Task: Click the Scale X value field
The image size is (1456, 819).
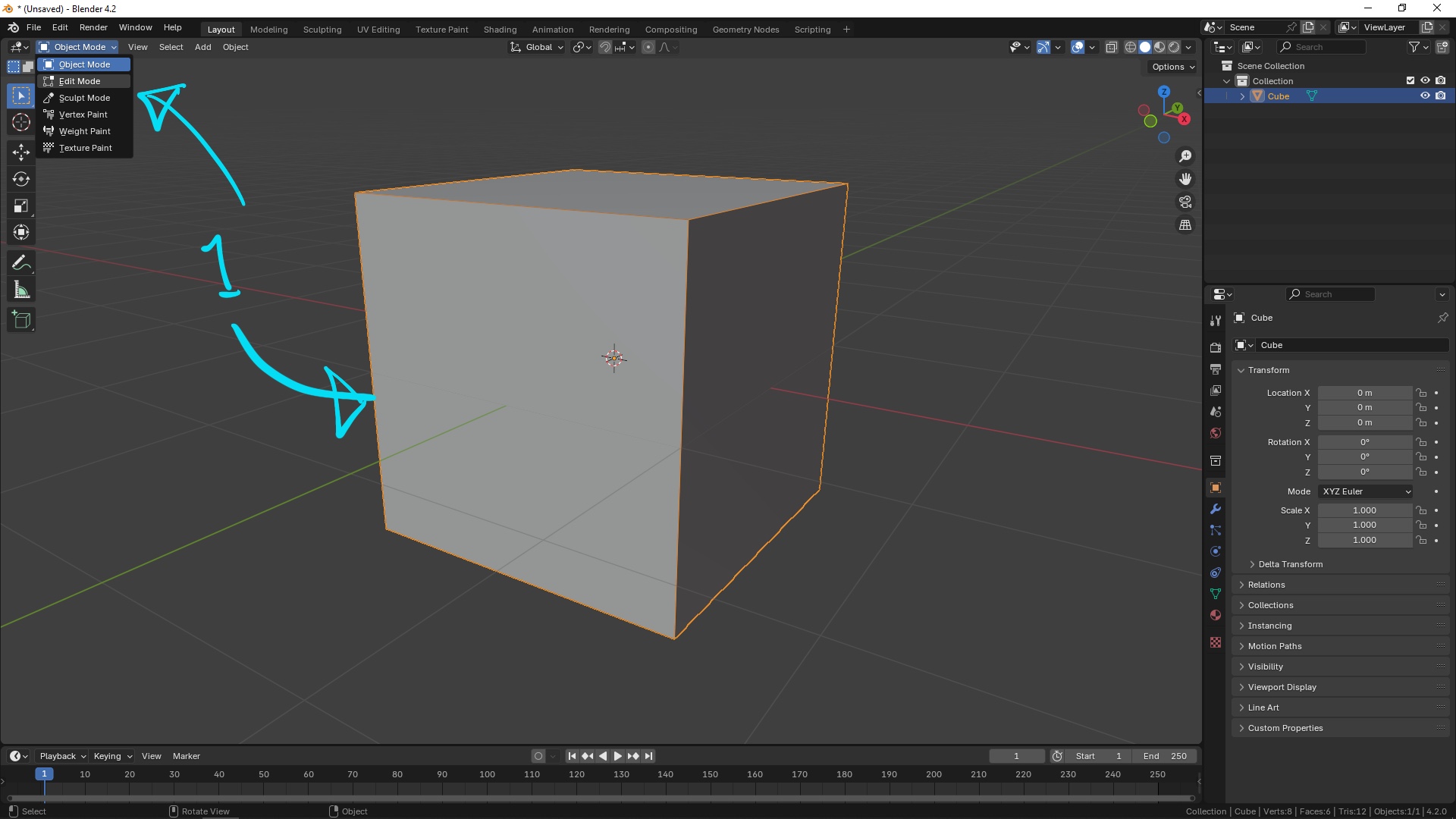Action: point(1365,510)
